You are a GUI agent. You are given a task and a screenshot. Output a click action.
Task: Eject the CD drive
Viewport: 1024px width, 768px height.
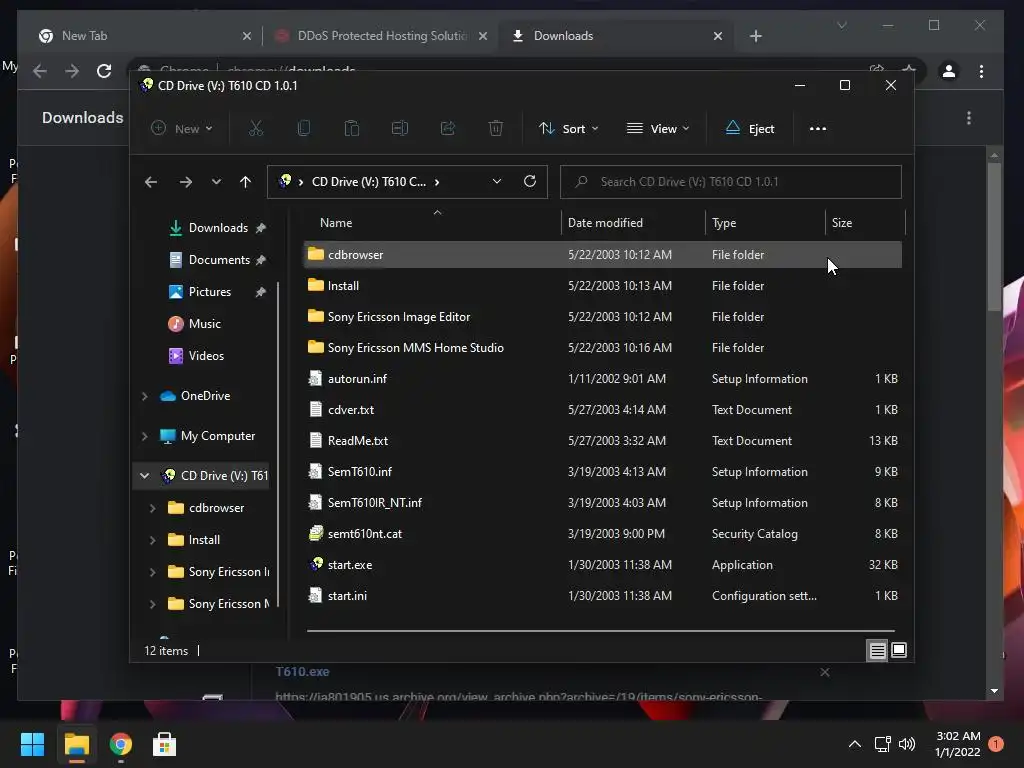tap(750, 129)
